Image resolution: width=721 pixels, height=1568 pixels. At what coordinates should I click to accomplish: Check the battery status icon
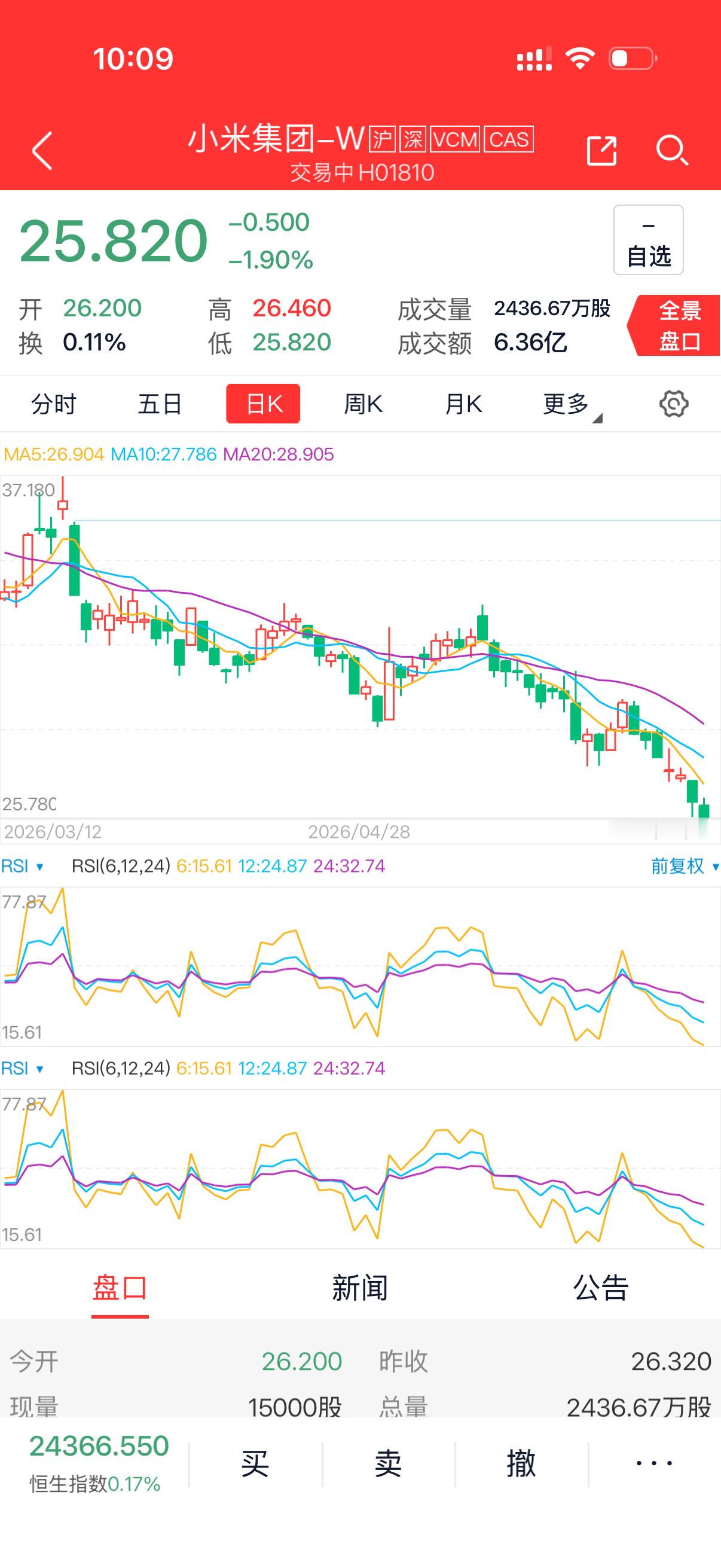[633, 59]
